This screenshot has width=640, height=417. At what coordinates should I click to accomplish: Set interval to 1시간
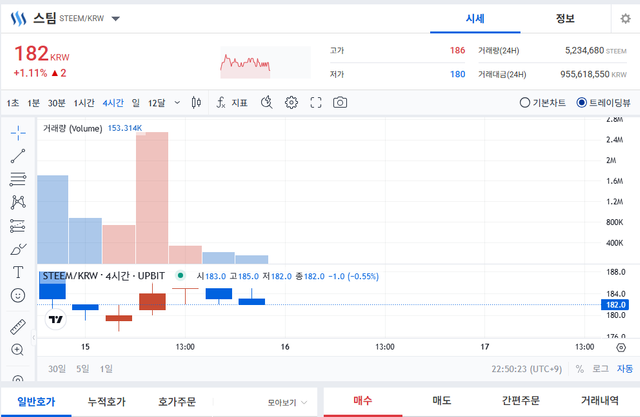tap(84, 103)
